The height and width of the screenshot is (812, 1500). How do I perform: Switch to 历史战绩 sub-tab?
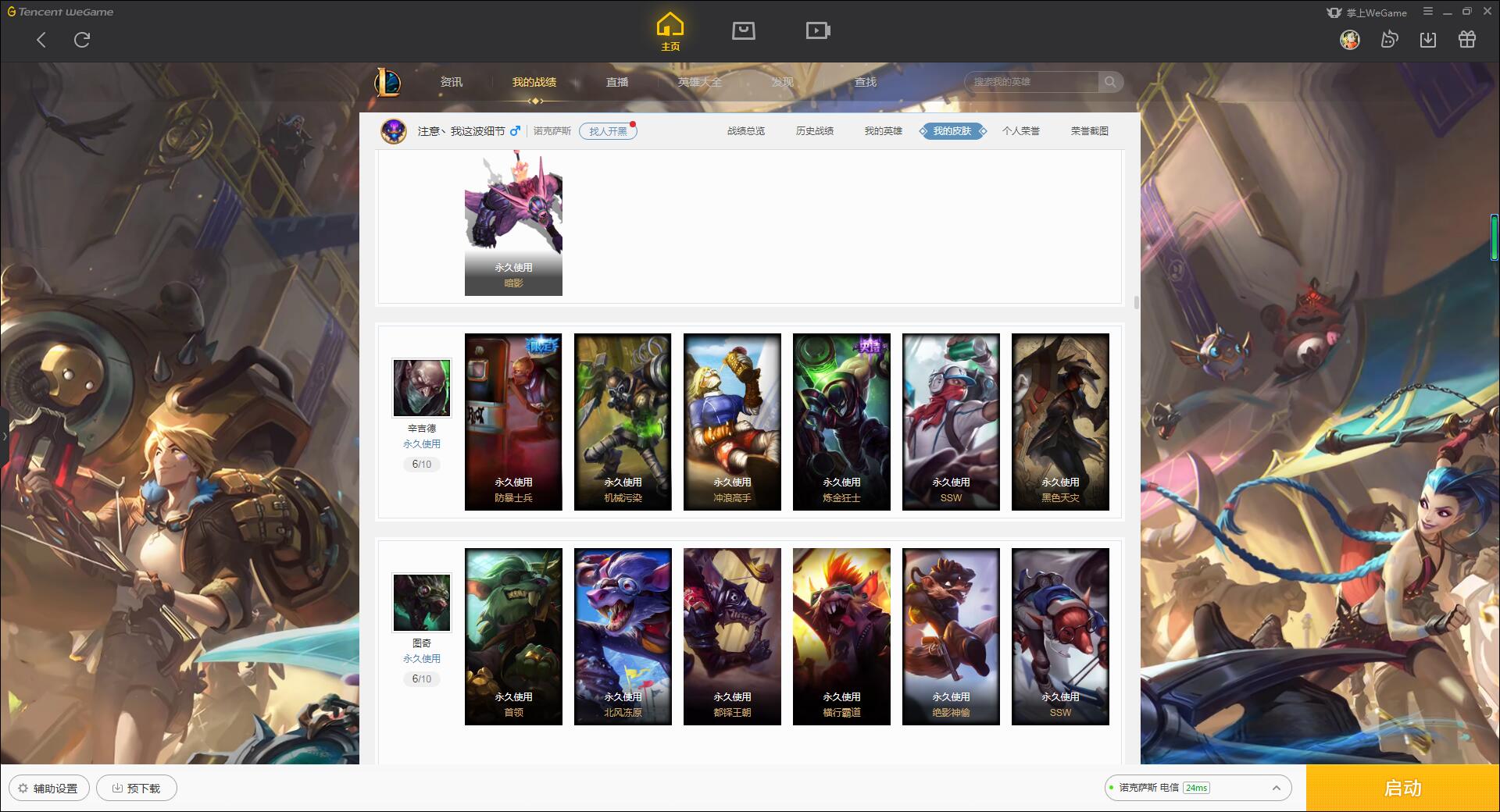pos(815,131)
